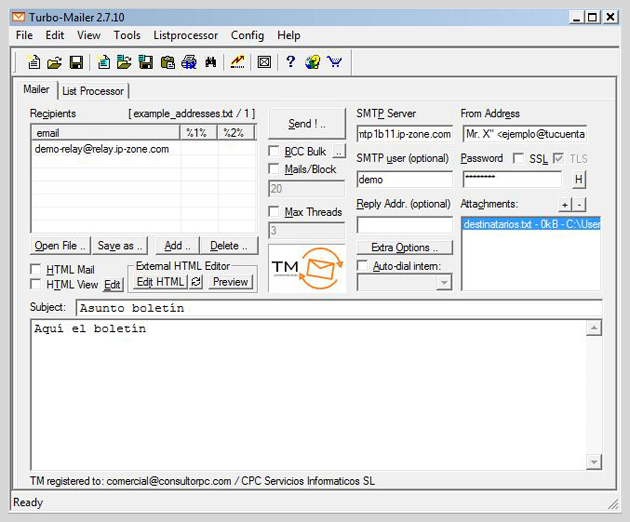The width and height of the screenshot is (630, 522).
Task: Click the save message floppy disk icon
Action: pyautogui.click(x=76, y=62)
